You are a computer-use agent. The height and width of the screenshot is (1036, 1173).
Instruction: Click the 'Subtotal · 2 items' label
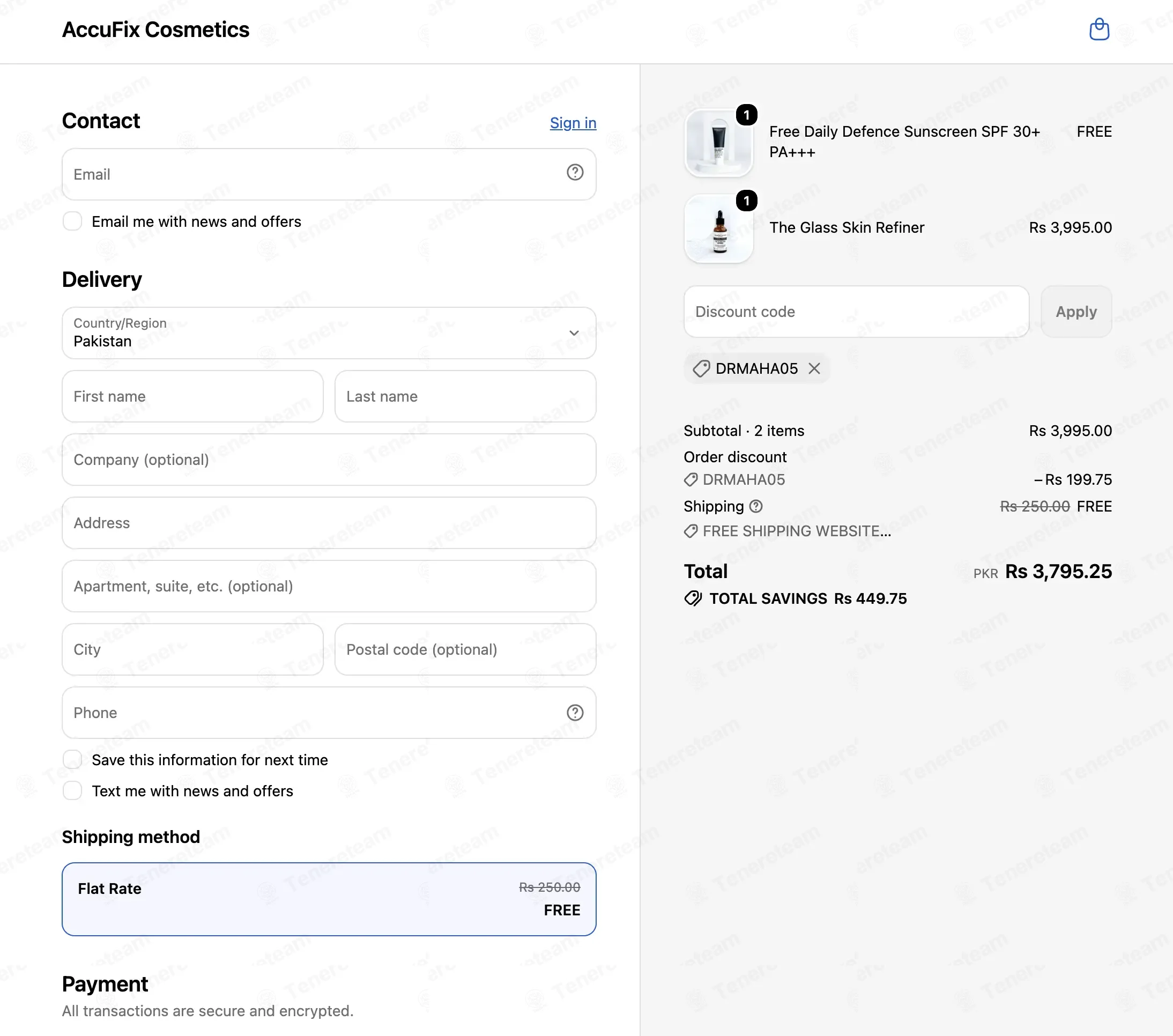pos(744,431)
